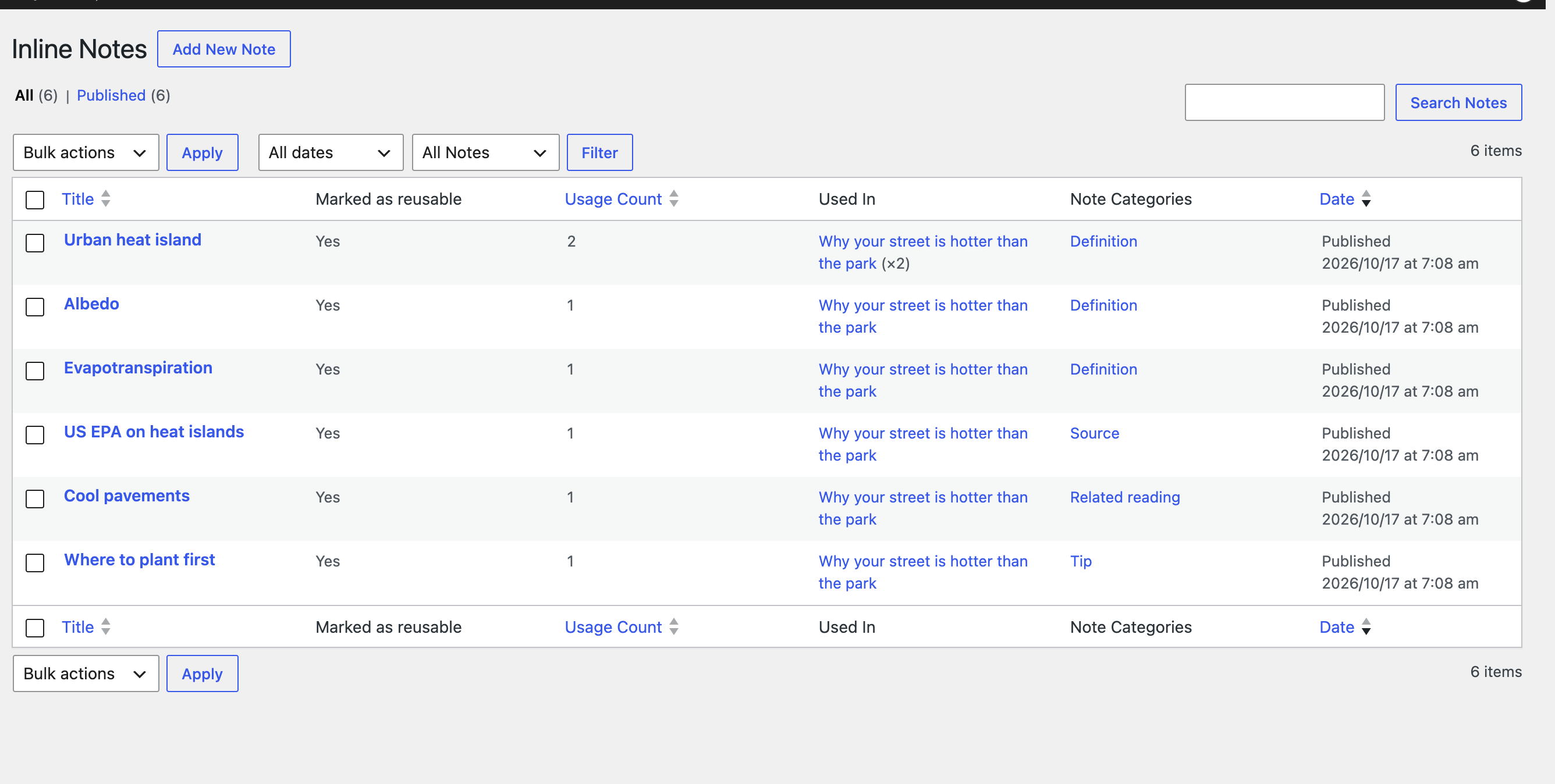
Task: Click the Add New Note button
Action: tap(224, 49)
